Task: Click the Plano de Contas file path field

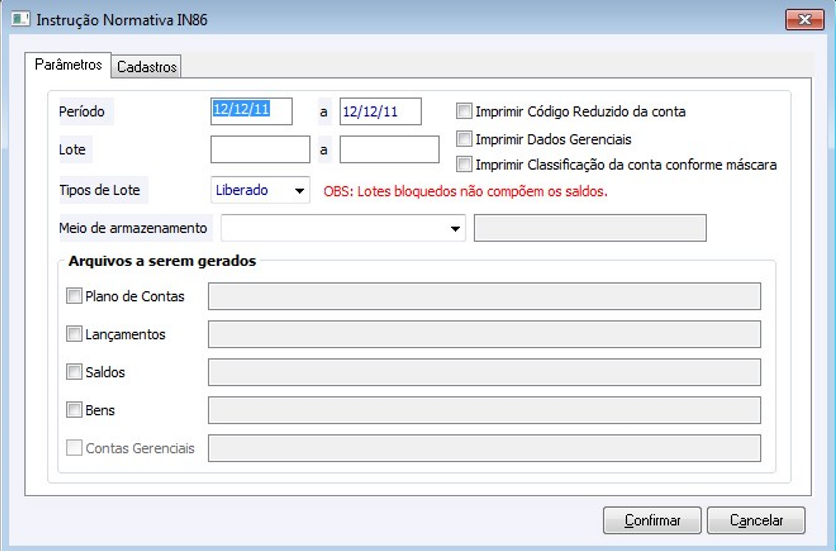Action: click(x=484, y=296)
